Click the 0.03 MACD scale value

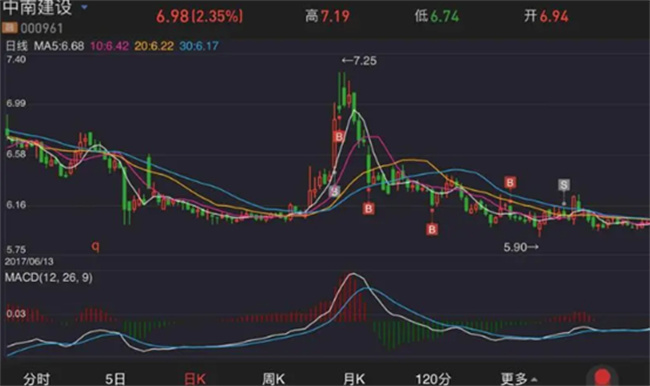[x=16, y=314]
